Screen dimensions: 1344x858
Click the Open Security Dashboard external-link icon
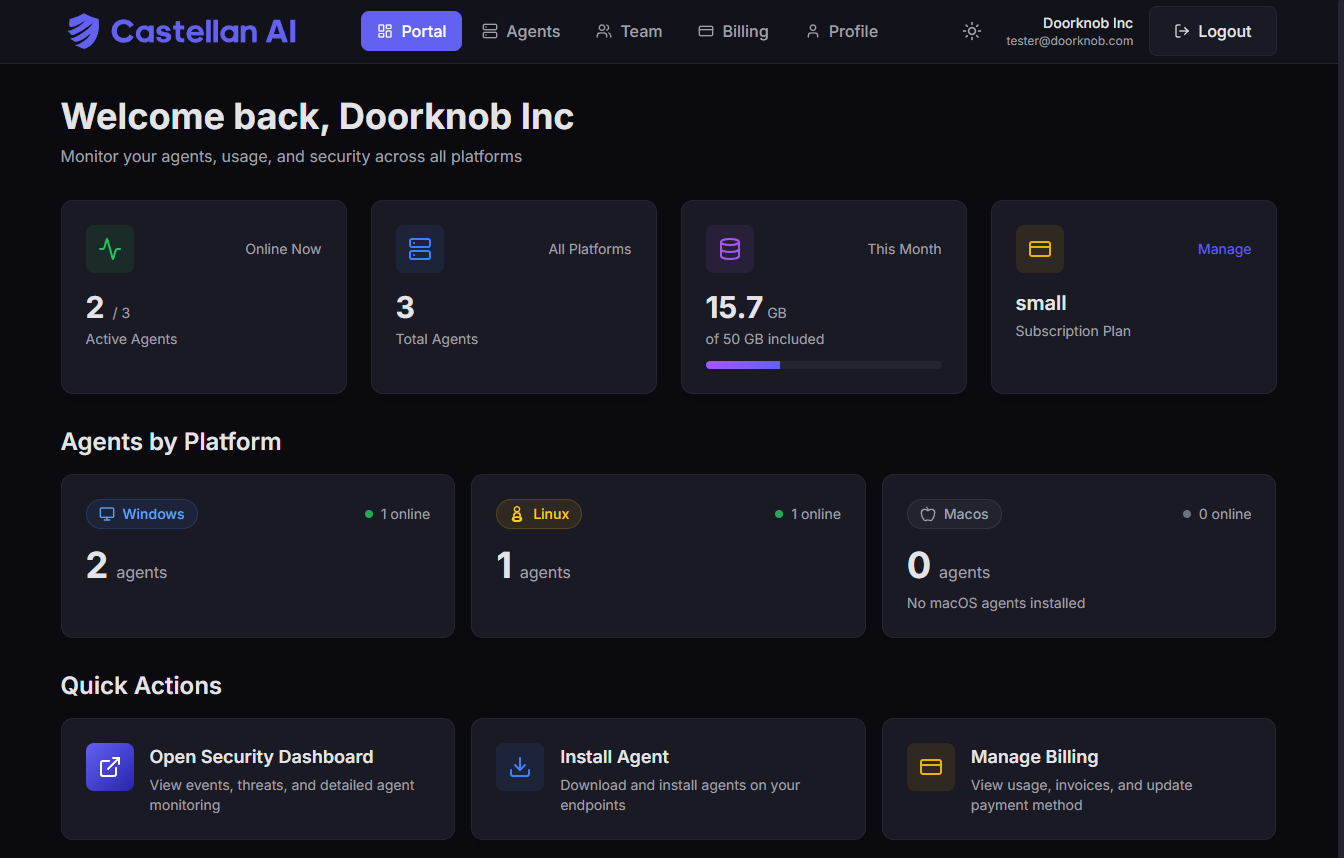click(110, 767)
